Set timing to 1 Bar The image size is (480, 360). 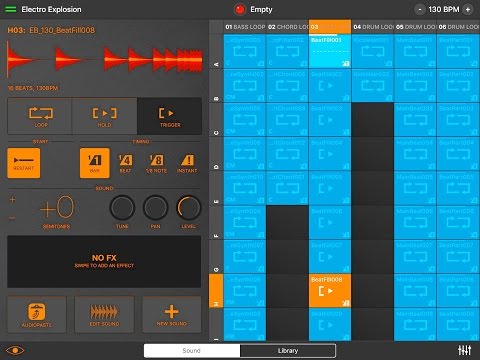95,163
